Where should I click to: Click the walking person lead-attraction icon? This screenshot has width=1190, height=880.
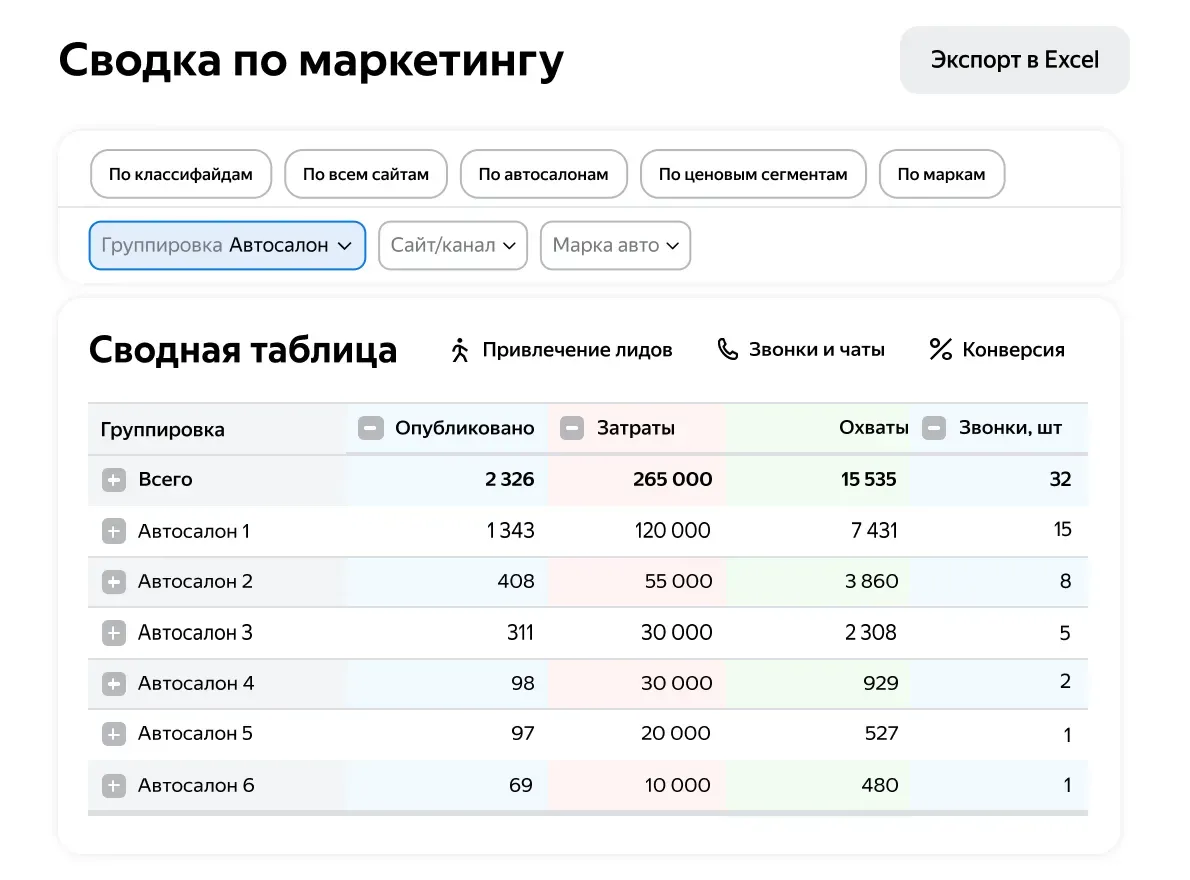(459, 350)
